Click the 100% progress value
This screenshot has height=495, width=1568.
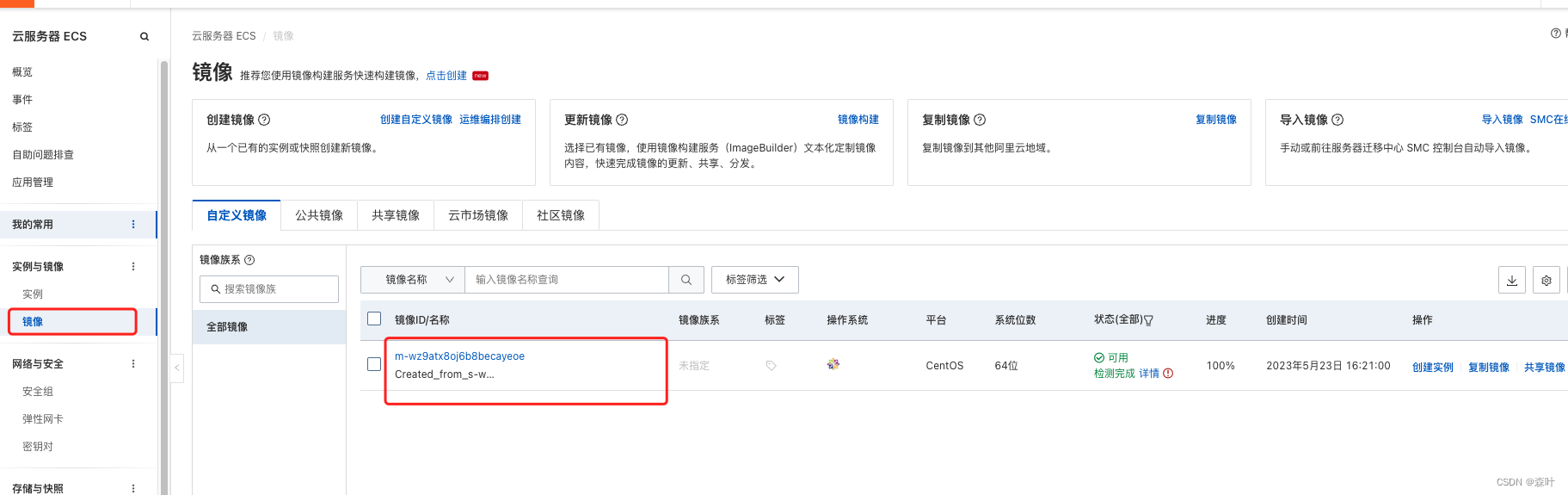coord(1221,366)
